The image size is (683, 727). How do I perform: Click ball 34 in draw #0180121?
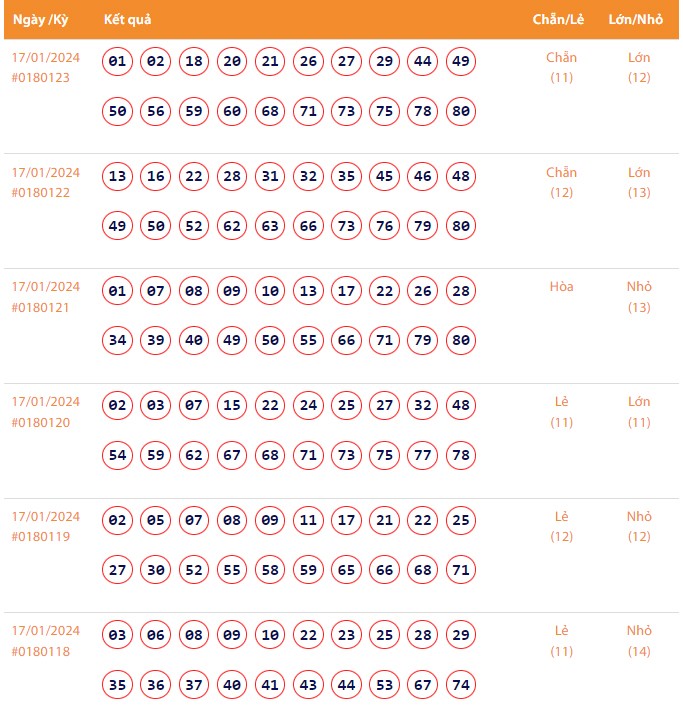[117, 341]
